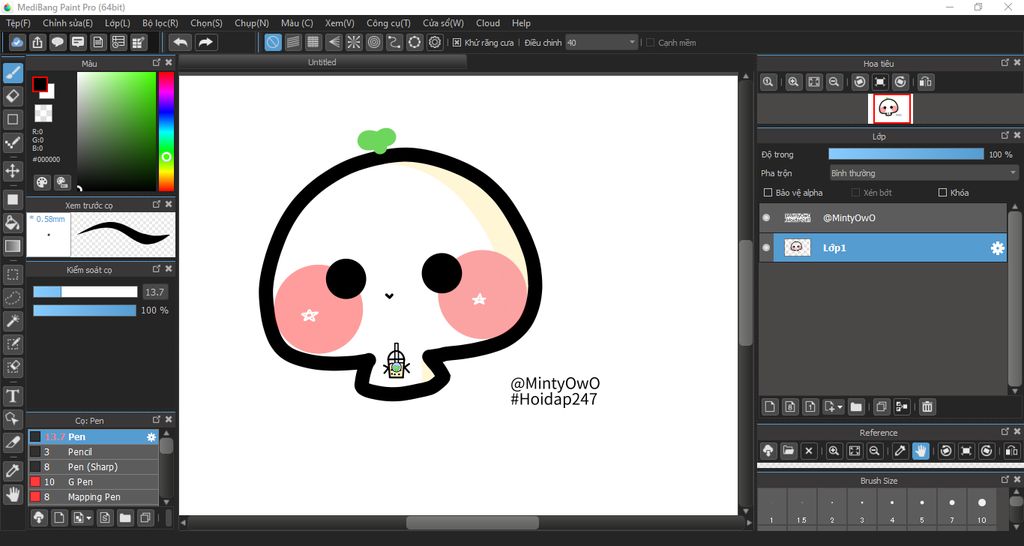Adjust the Độ trong opacity slider
Viewport: 1024px width, 546px height.
pos(906,155)
